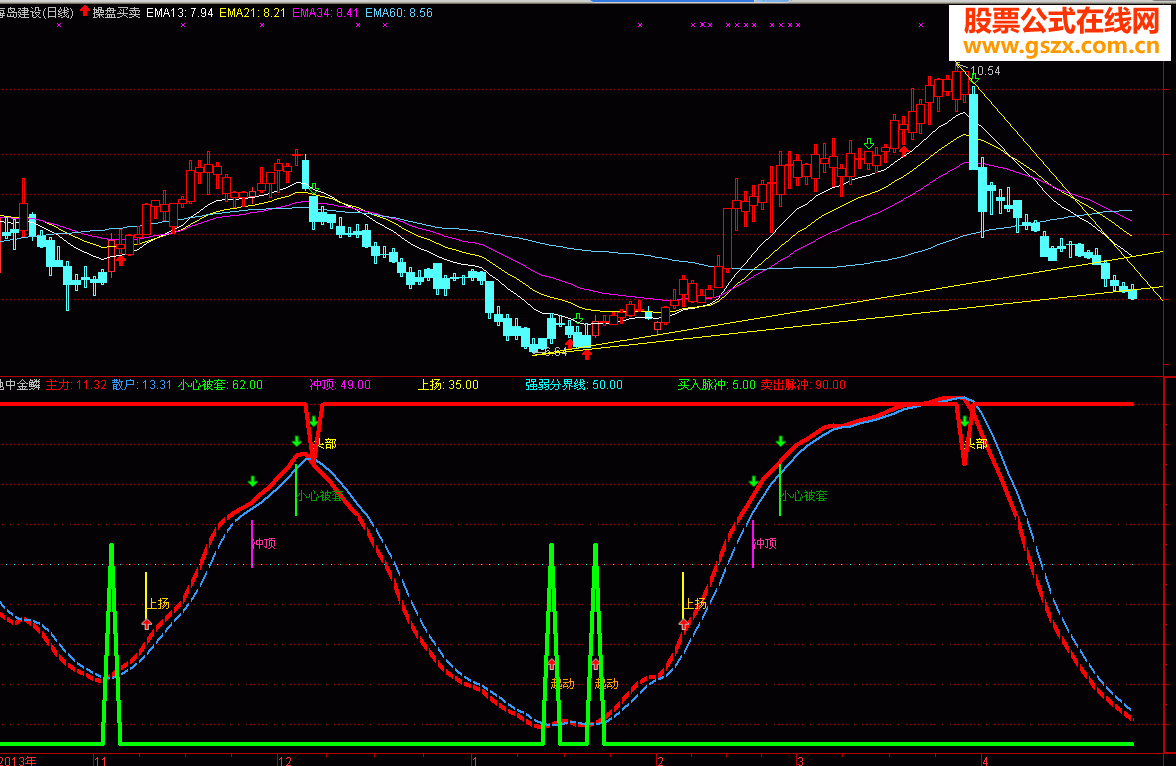Click the leftmost 起动 signal arrow
The image size is (1176, 766).
point(551,663)
